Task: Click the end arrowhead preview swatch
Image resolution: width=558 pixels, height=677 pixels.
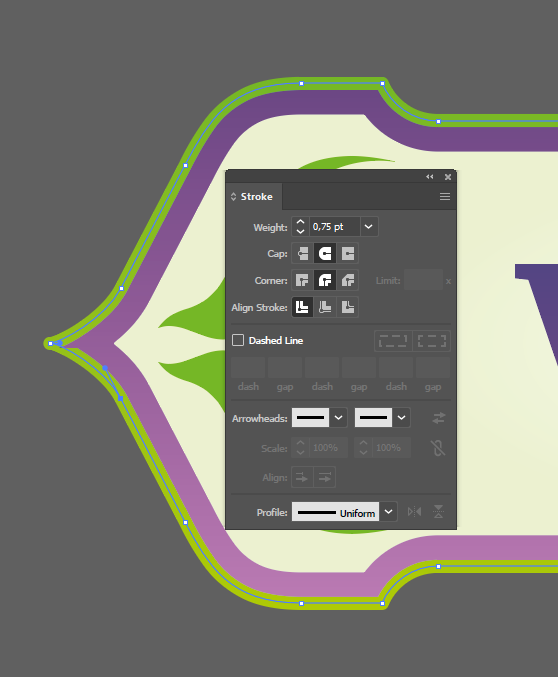Action: [374, 418]
